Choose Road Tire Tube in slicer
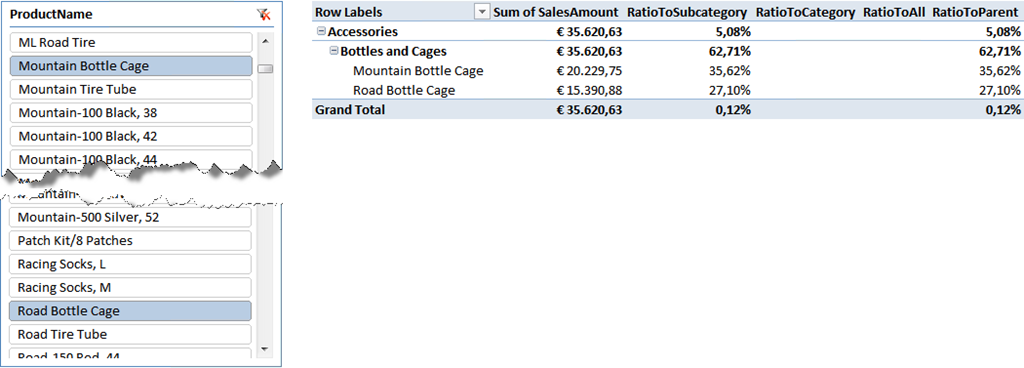The width and height of the screenshot is (1024, 368). coord(131,334)
